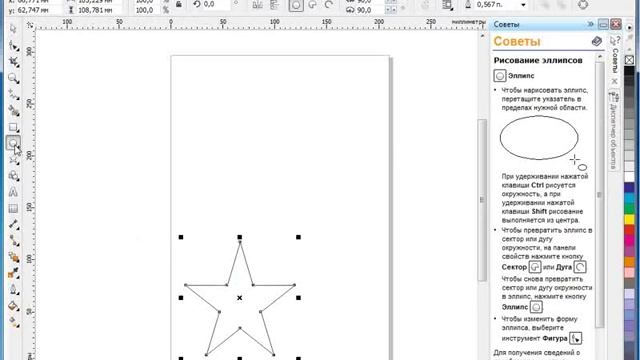Switch to Pie mode in property bar
The image size is (640, 360).
coord(313,5)
